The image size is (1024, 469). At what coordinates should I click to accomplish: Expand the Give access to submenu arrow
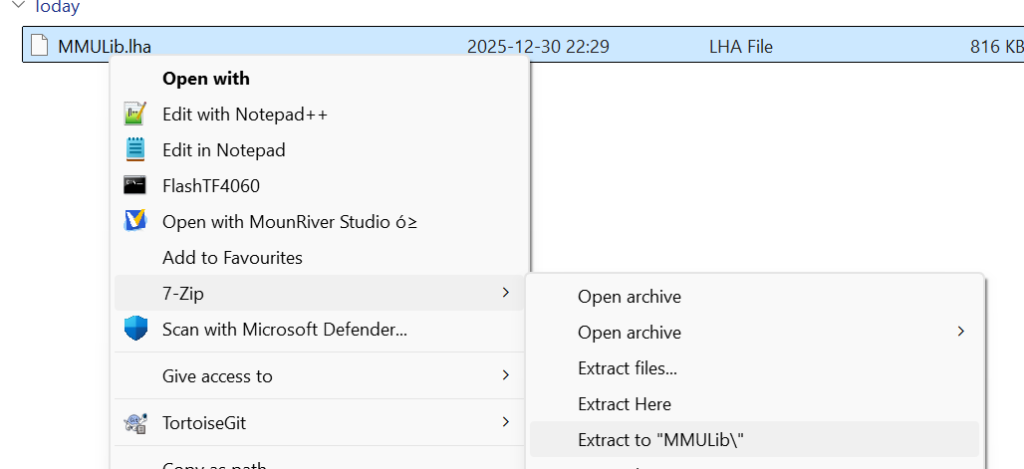506,376
